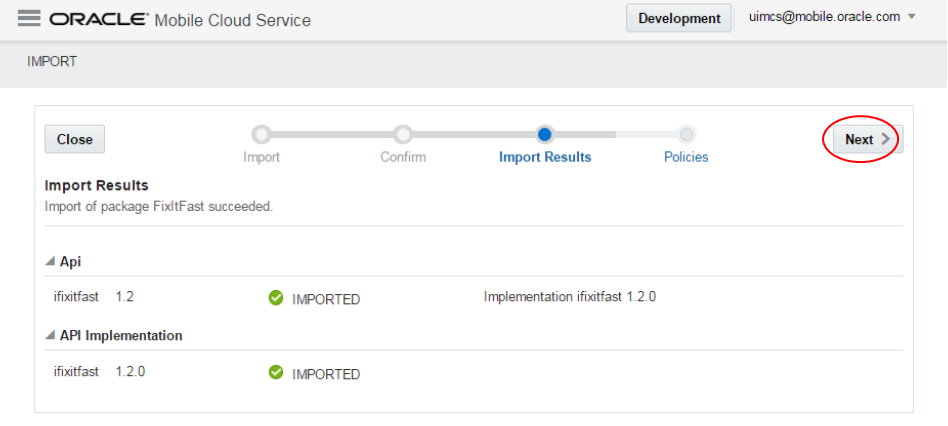
Task: Click green check icon for ifixitfast 1.2
Action: coord(276,298)
